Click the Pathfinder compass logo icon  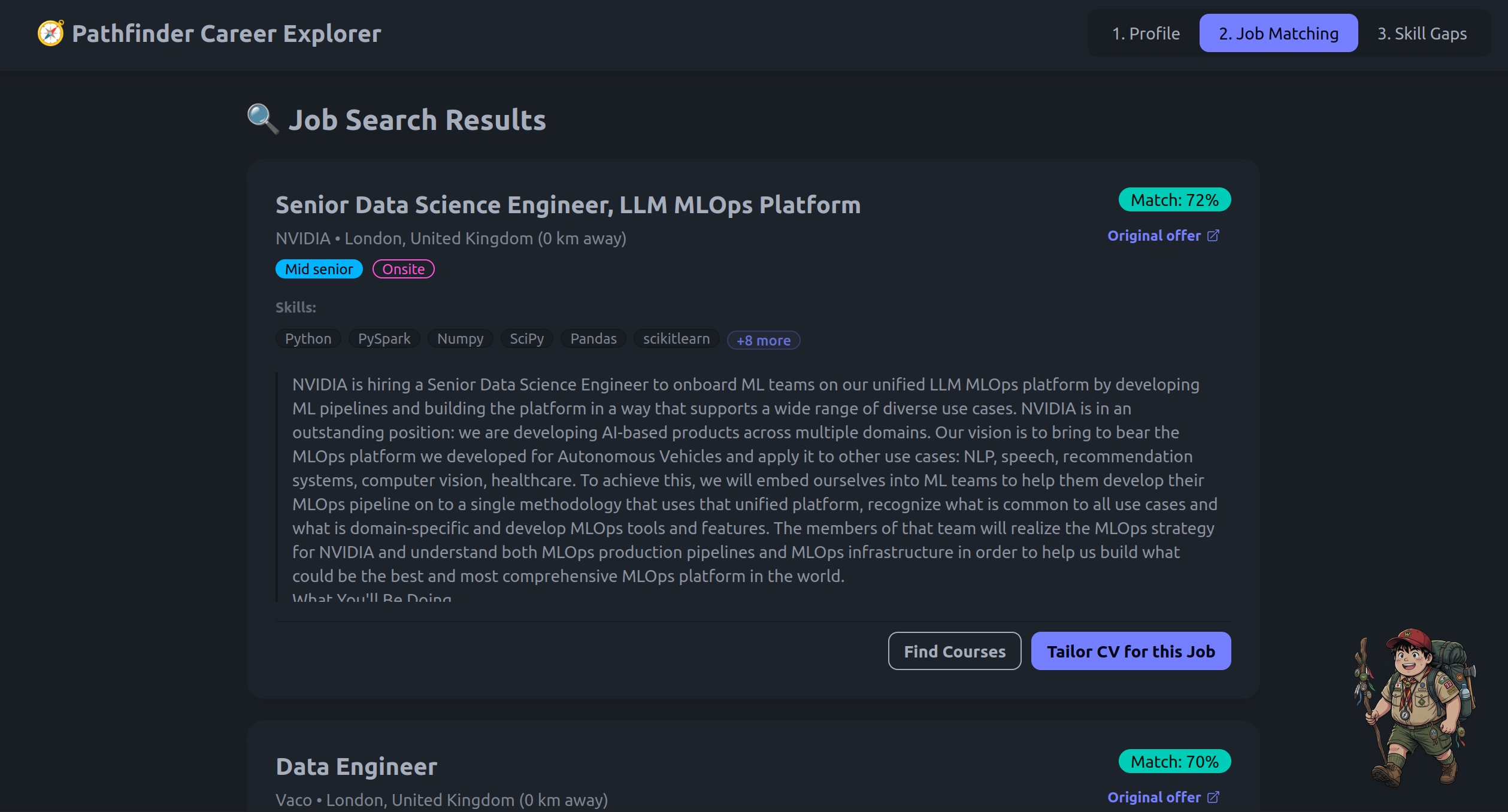pos(51,34)
